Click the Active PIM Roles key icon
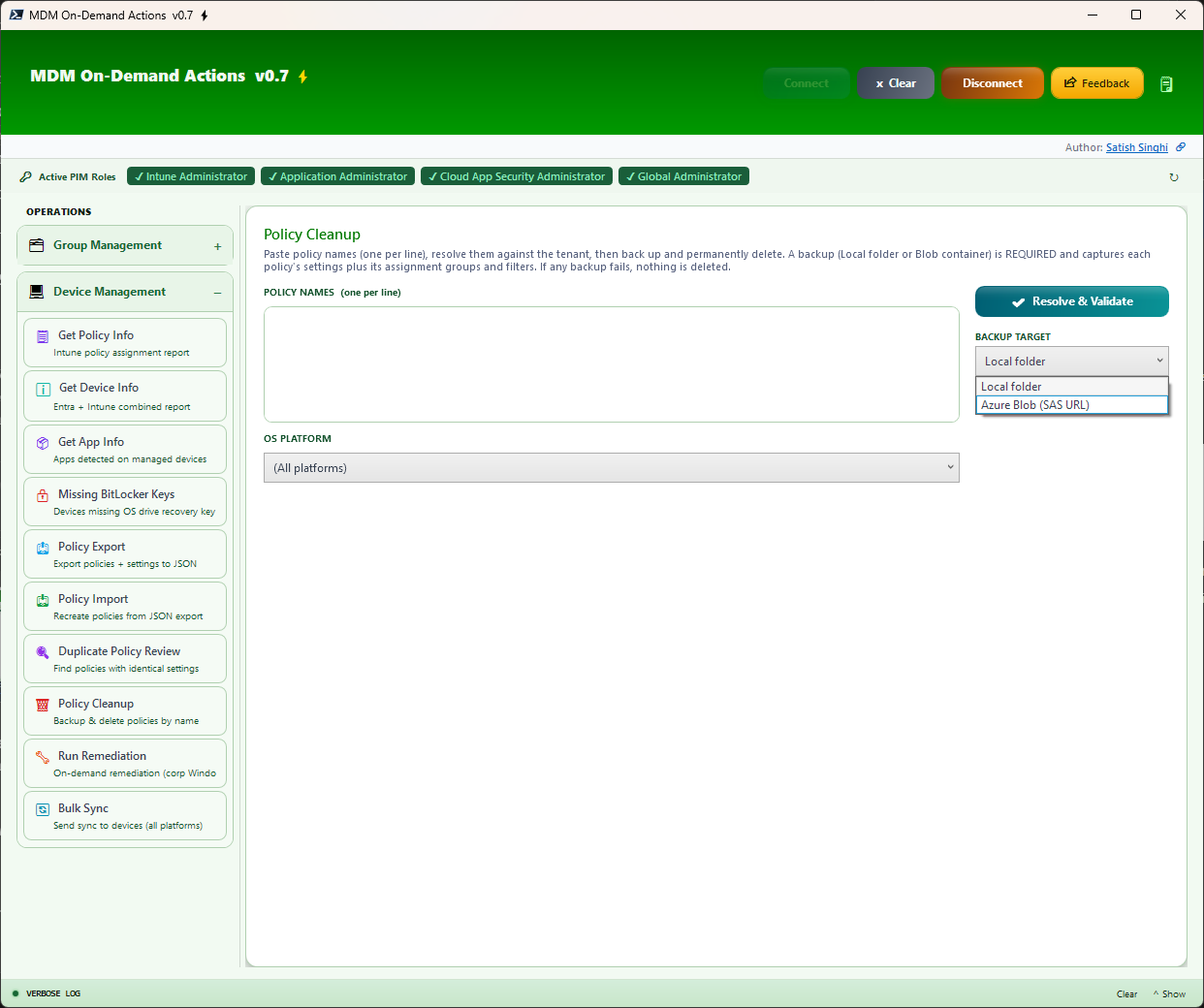 click(x=25, y=176)
